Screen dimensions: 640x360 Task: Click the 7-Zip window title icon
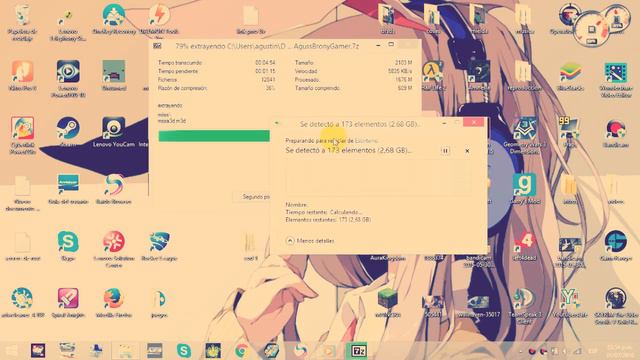157,46
